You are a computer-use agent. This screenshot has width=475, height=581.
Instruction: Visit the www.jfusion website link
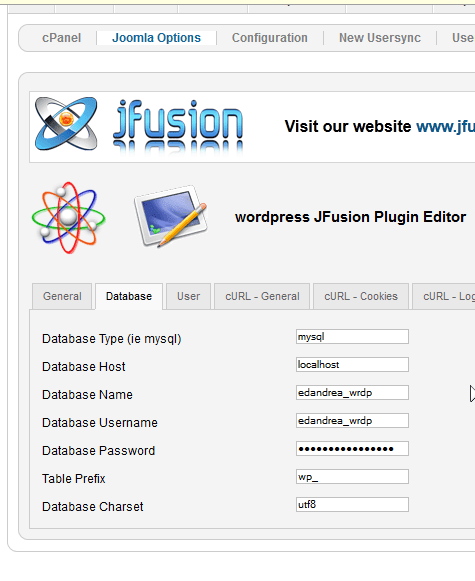coord(445,126)
